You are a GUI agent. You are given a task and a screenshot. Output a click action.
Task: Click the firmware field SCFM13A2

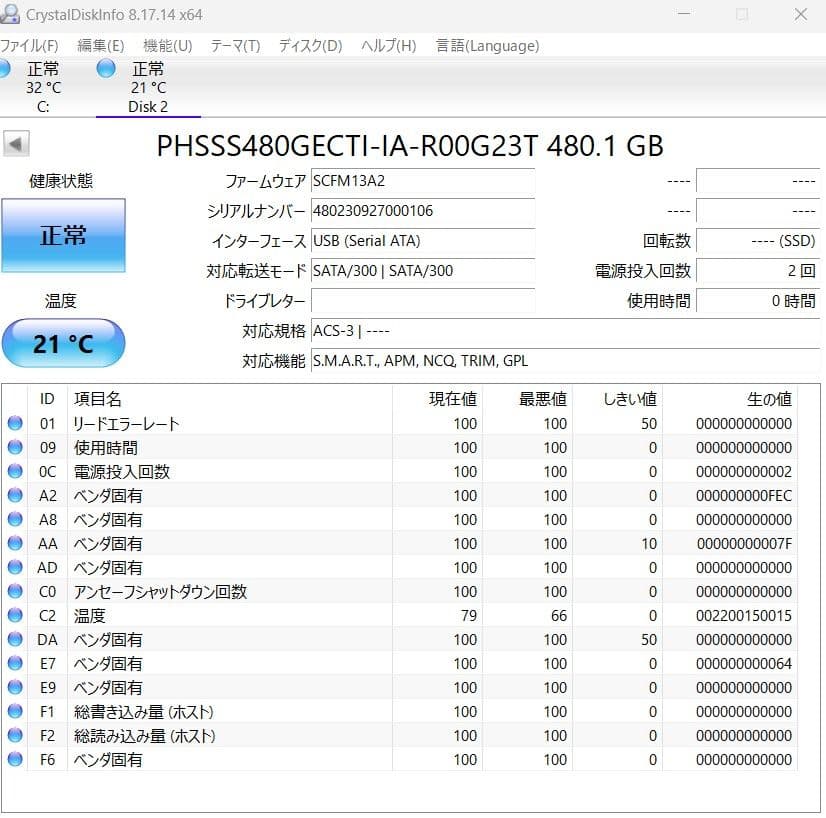(x=422, y=181)
